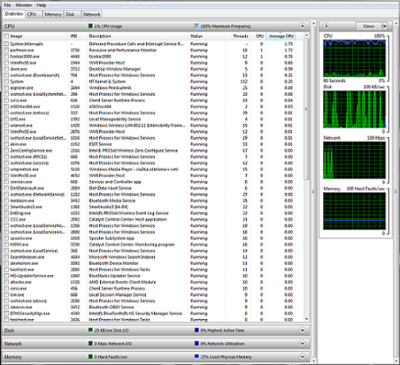Viewport: 400px width, 365px height.
Task: Select the 'Resource and Performance Monitor' description
Action: (x=123, y=50)
